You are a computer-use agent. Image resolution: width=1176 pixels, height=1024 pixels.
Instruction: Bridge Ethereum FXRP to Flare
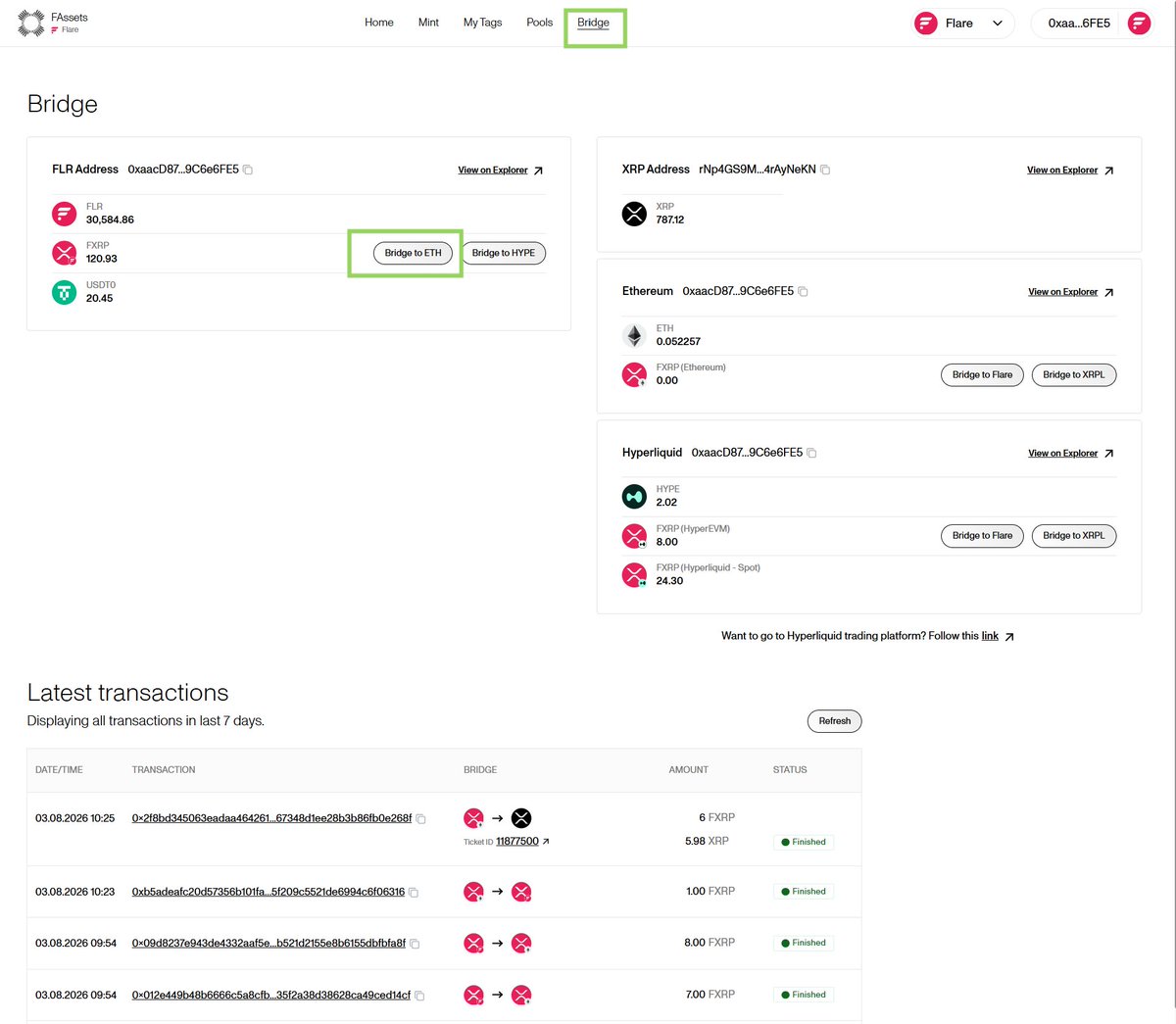tap(982, 374)
